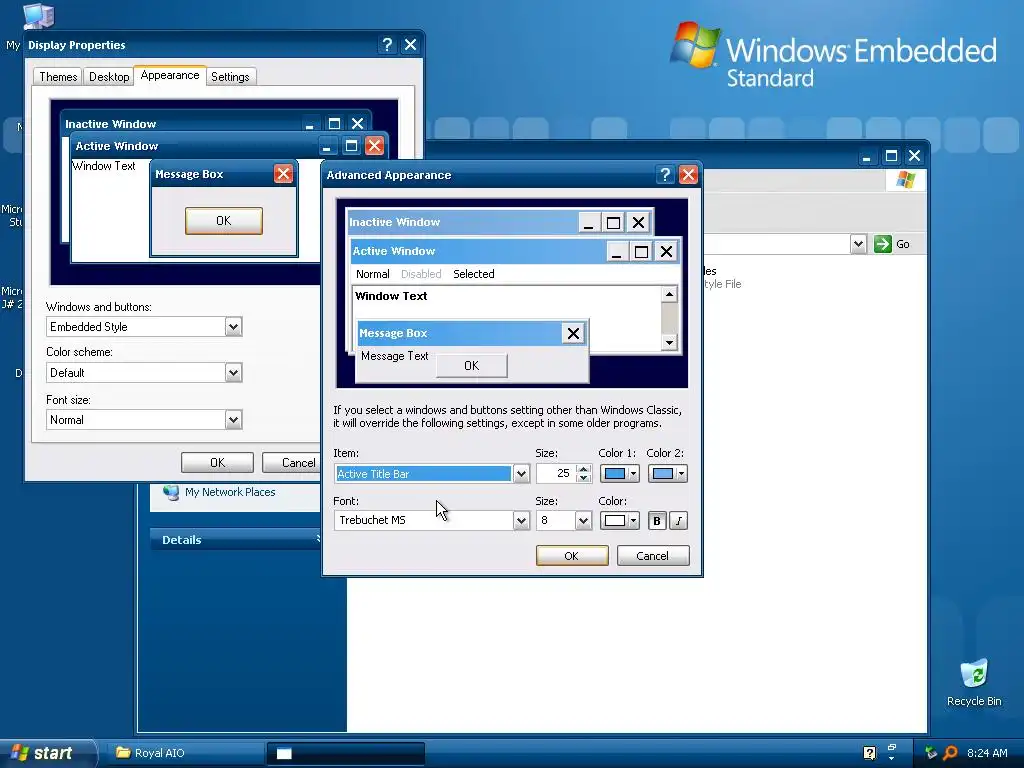Open the Explorer address bar dropdown

tap(858, 244)
